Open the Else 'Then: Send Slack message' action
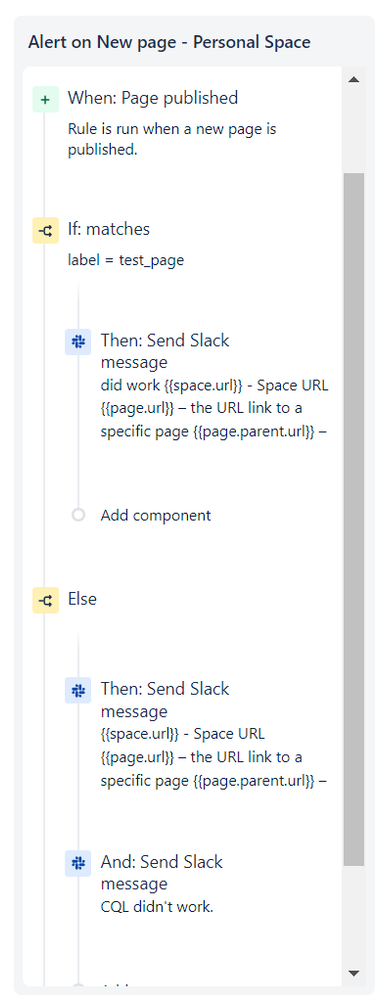 pyautogui.click(x=214, y=733)
